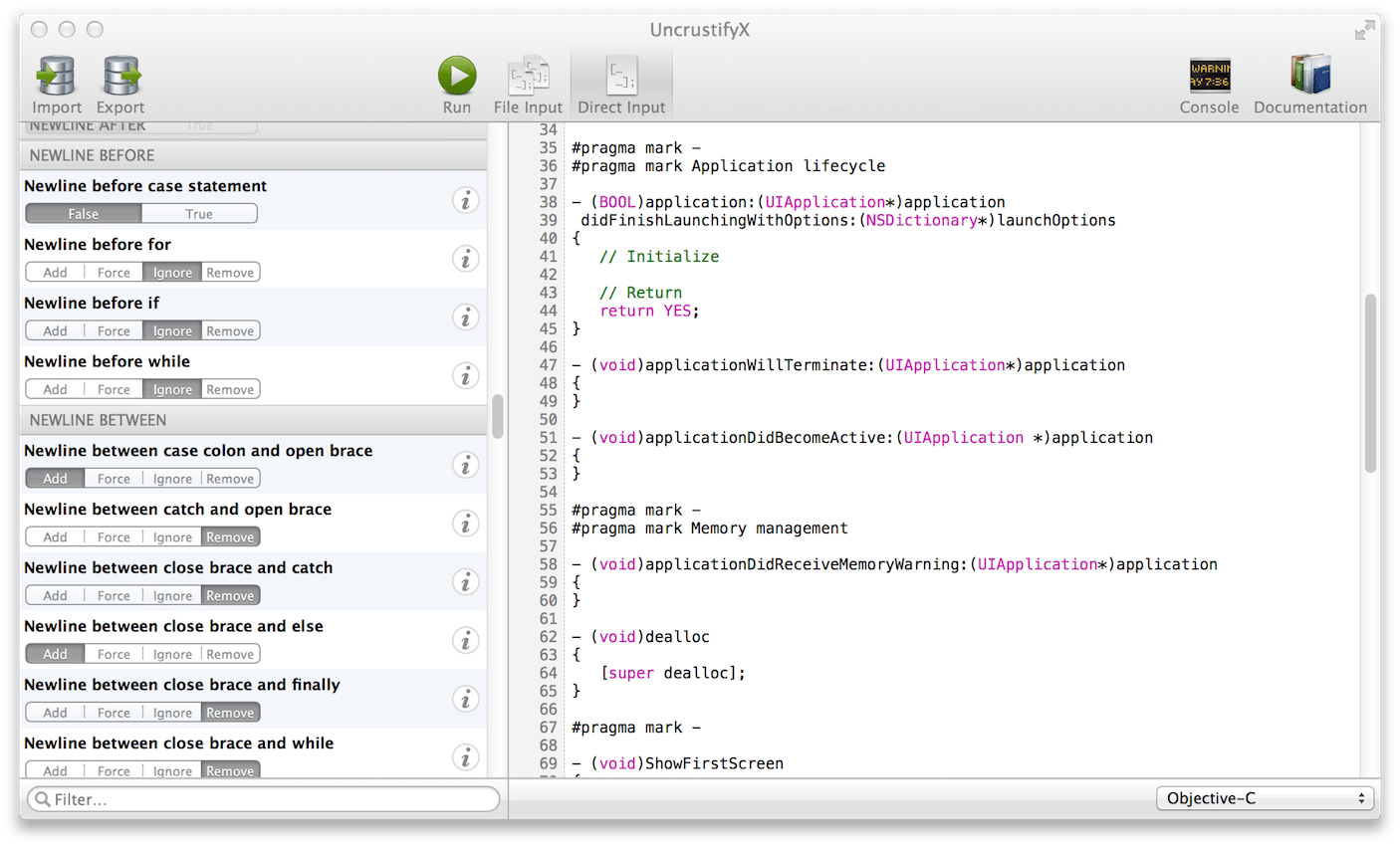This screenshot has height=847, width=1400.
Task: Choose Add for Newline before for
Action: (56, 273)
